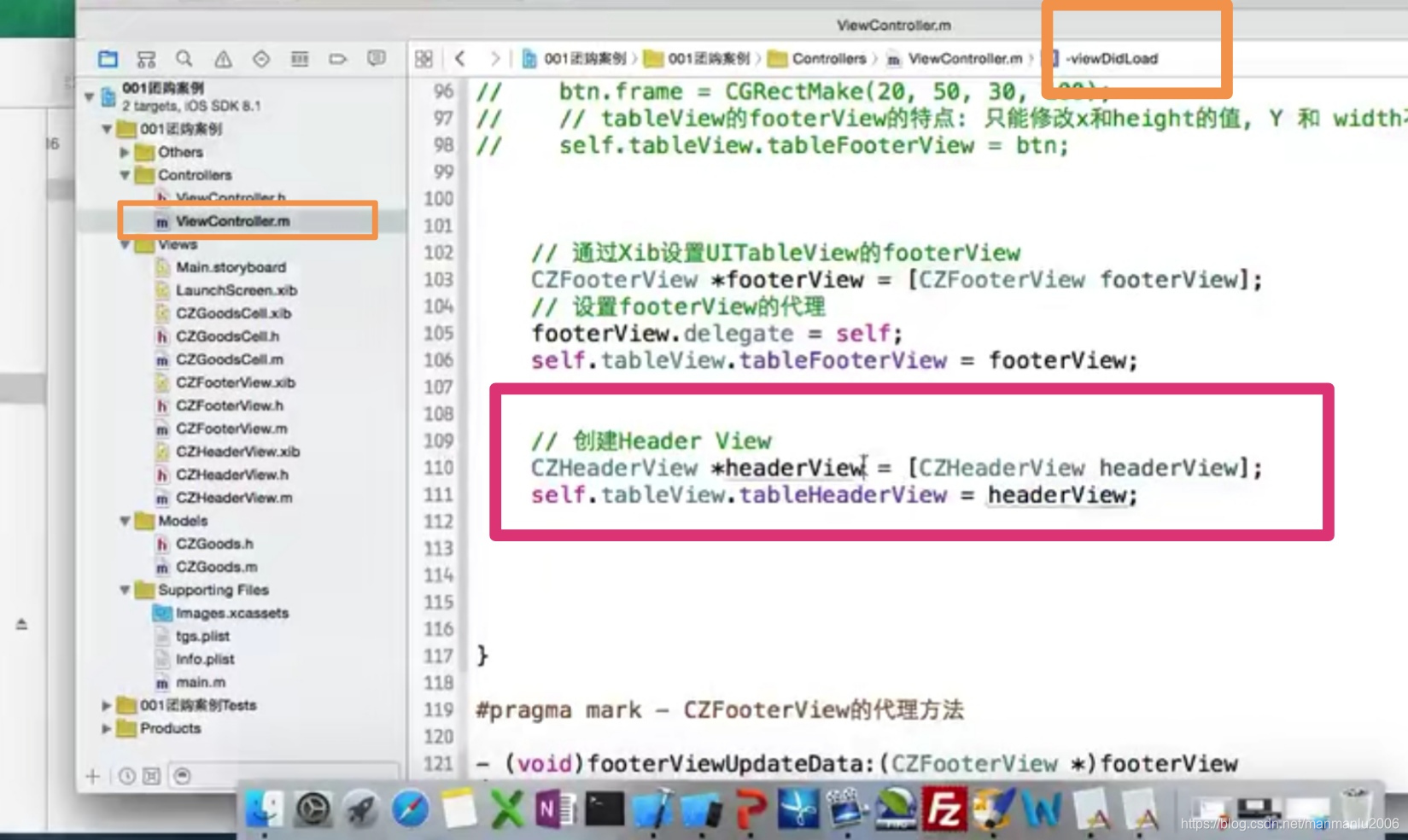Click the Controllers breadcrumb in jump bar

[817, 59]
